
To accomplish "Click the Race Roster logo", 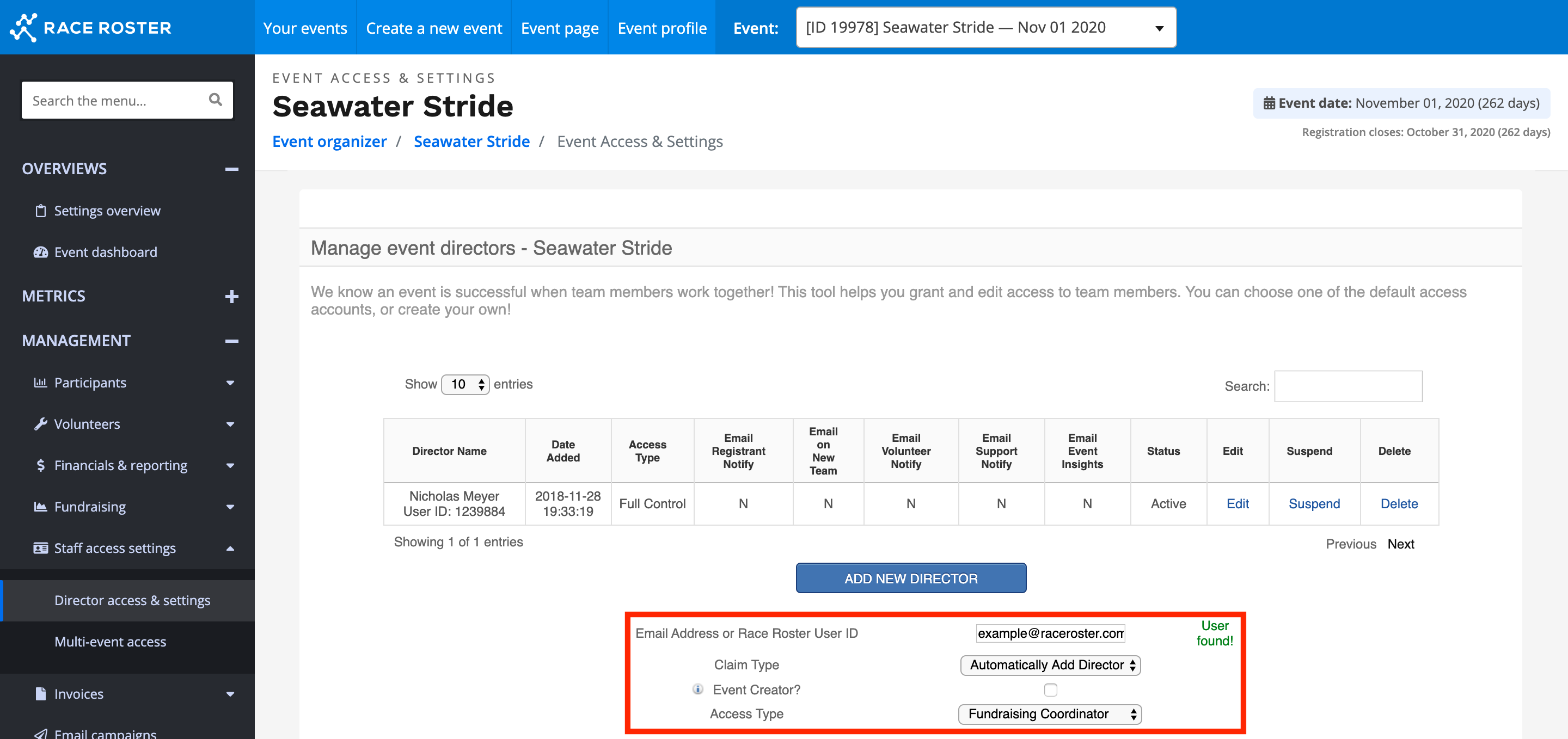I will [91, 27].
